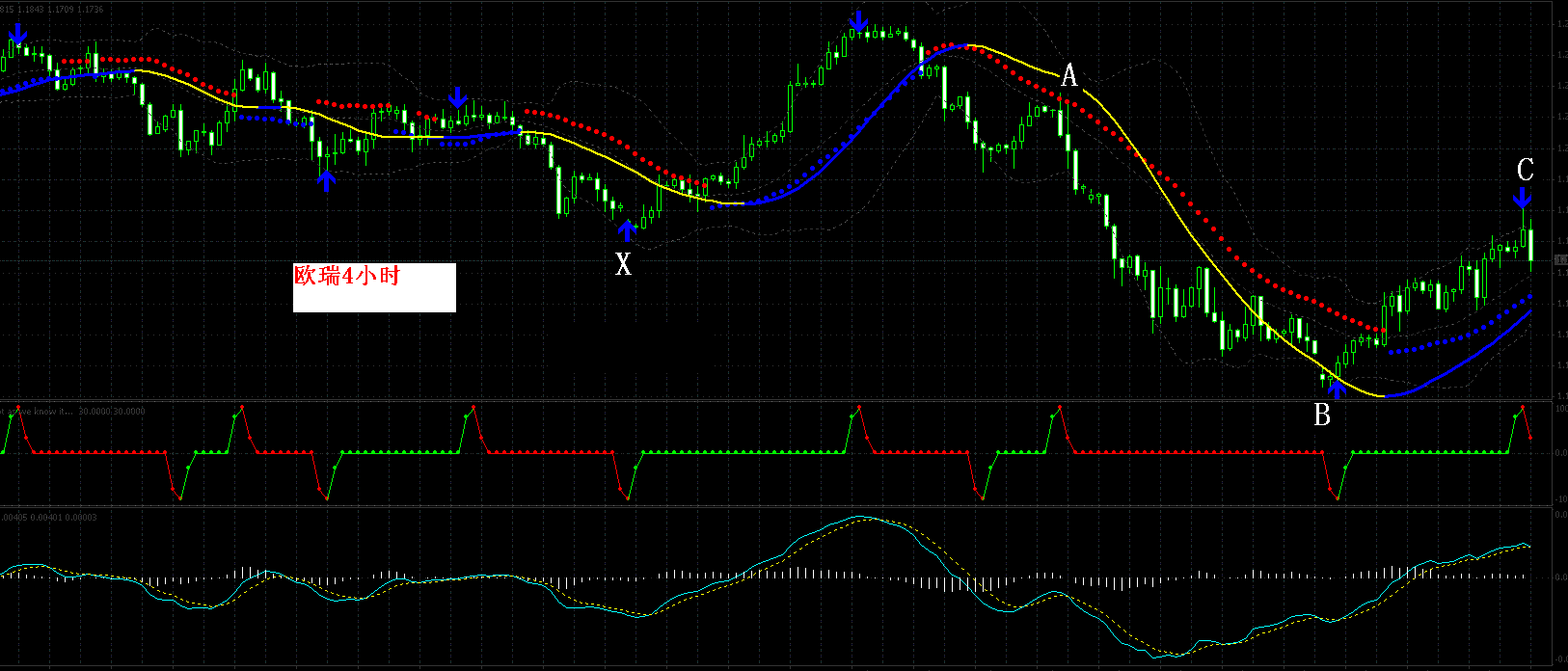1568x671 pixels.
Task: Select the blue up arrow above label X
Action: [627, 230]
